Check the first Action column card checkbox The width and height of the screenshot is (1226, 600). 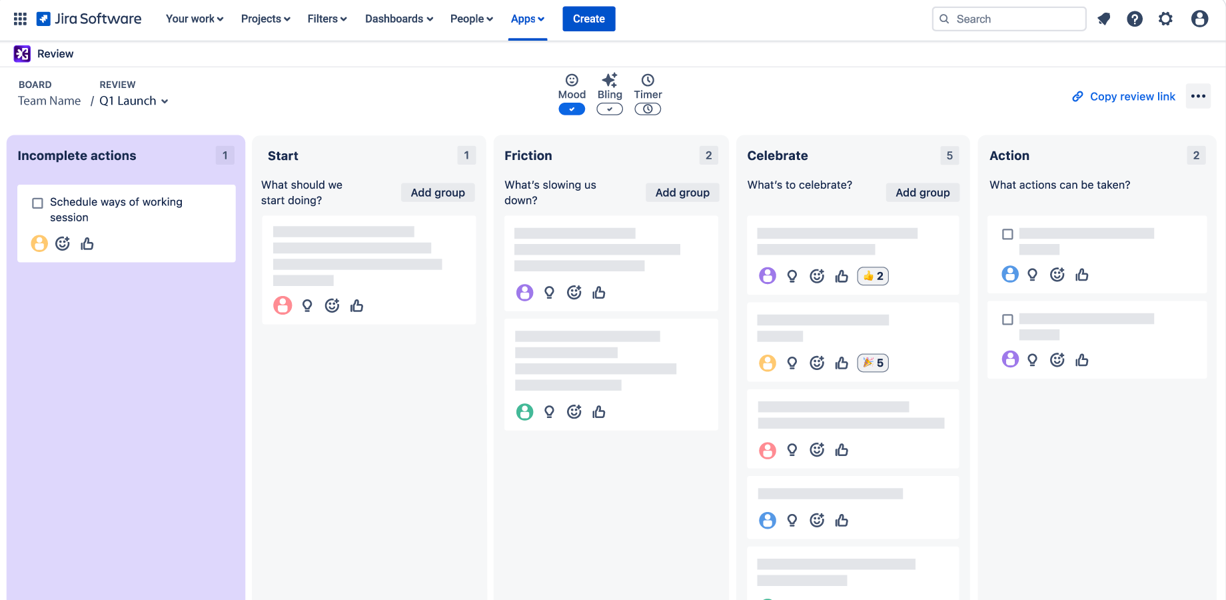tap(1008, 234)
